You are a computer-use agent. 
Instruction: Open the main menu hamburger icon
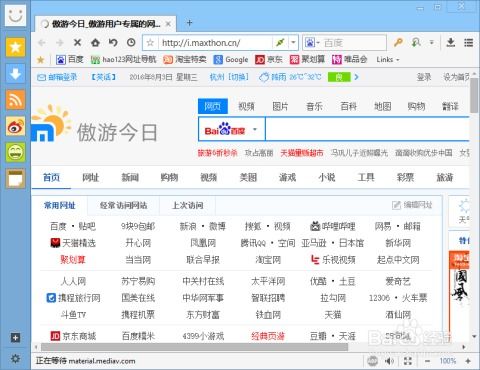469,42
